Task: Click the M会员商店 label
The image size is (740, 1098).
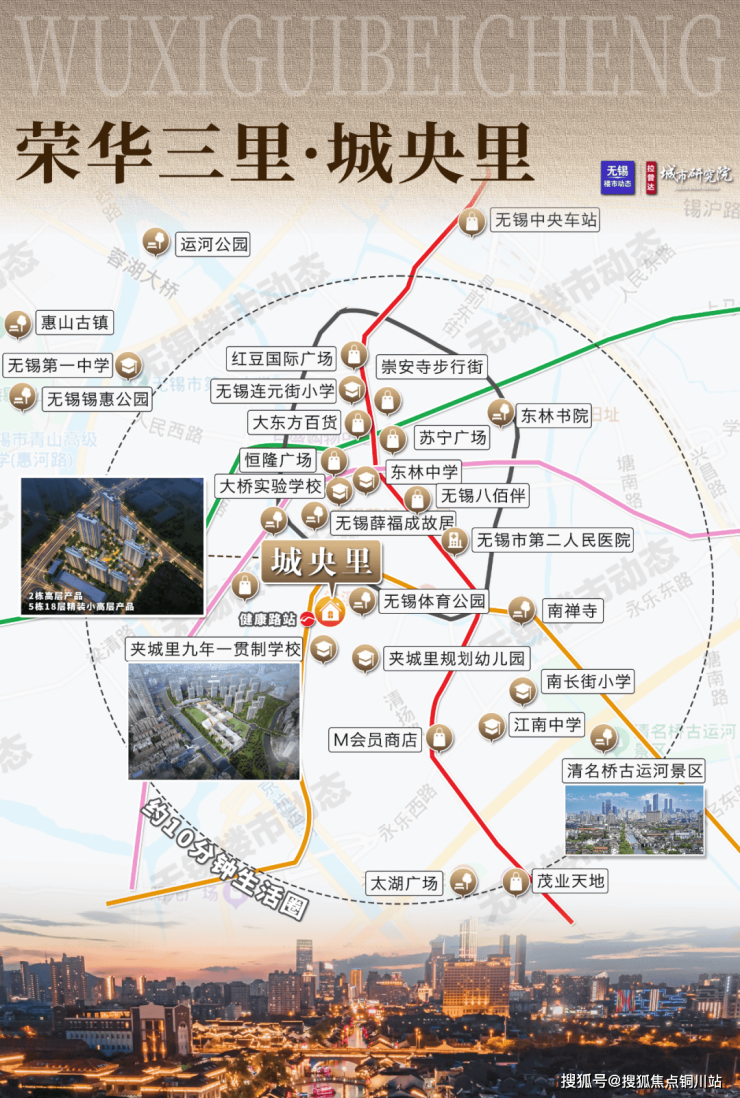Action: pos(375,739)
